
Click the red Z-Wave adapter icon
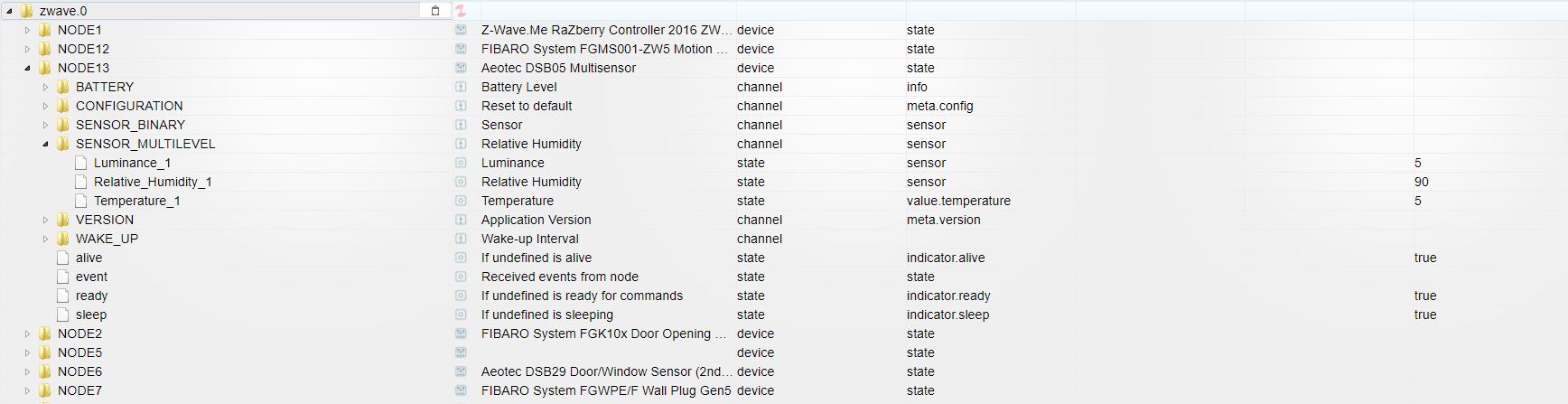pyautogui.click(x=460, y=11)
